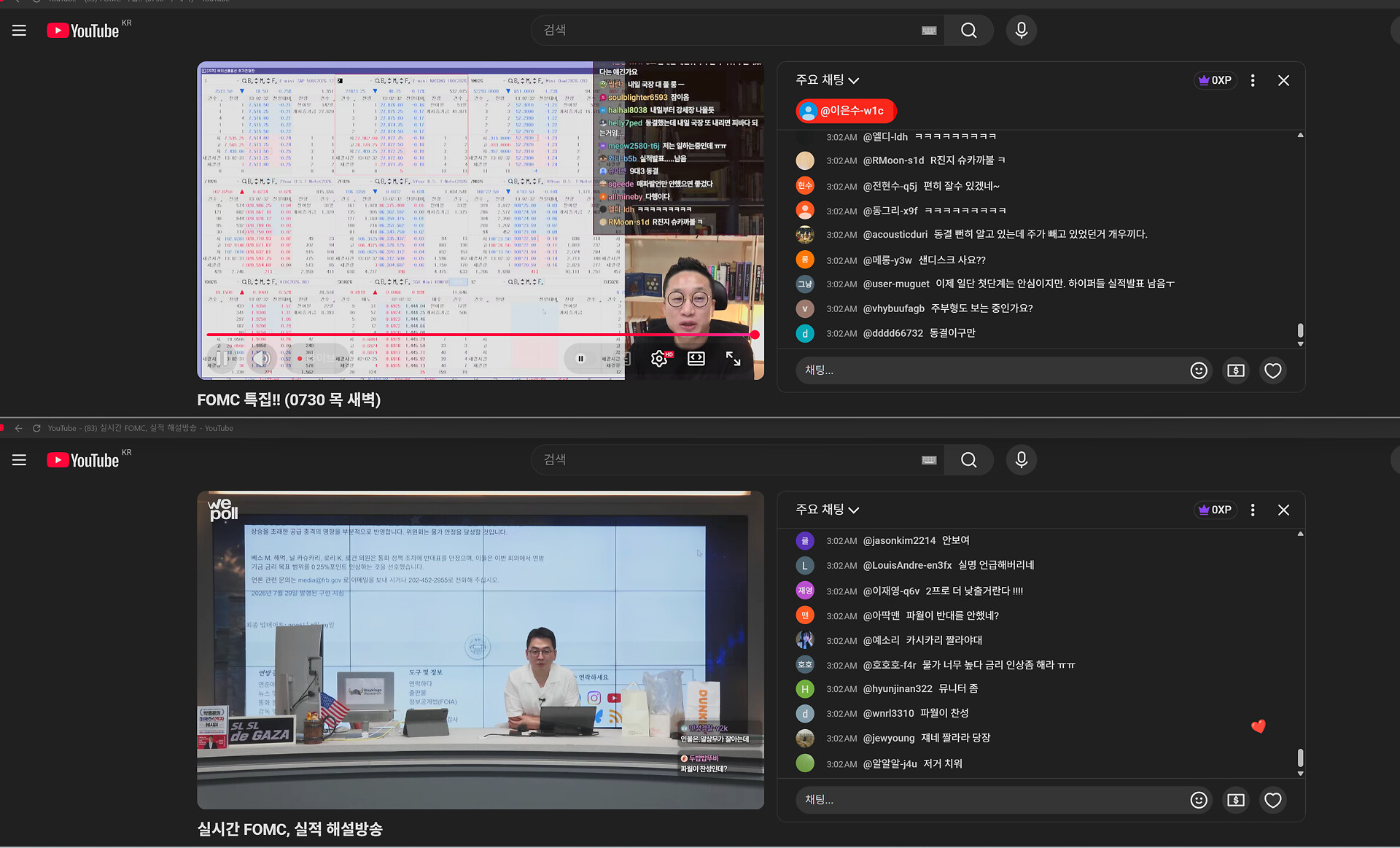Image resolution: width=1400 pixels, height=848 pixels.
Task: Click the Super Chat dollar icon in bottom chat
Action: [x=1236, y=800]
